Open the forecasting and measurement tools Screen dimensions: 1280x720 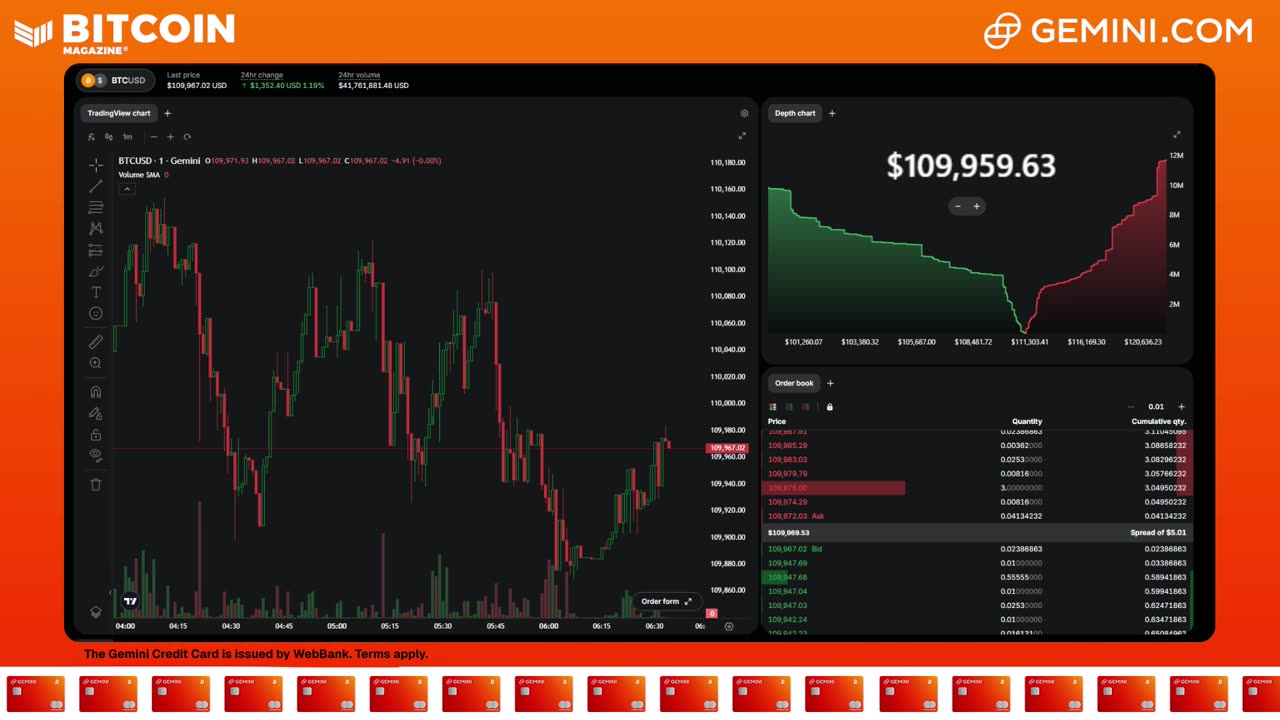96,250
